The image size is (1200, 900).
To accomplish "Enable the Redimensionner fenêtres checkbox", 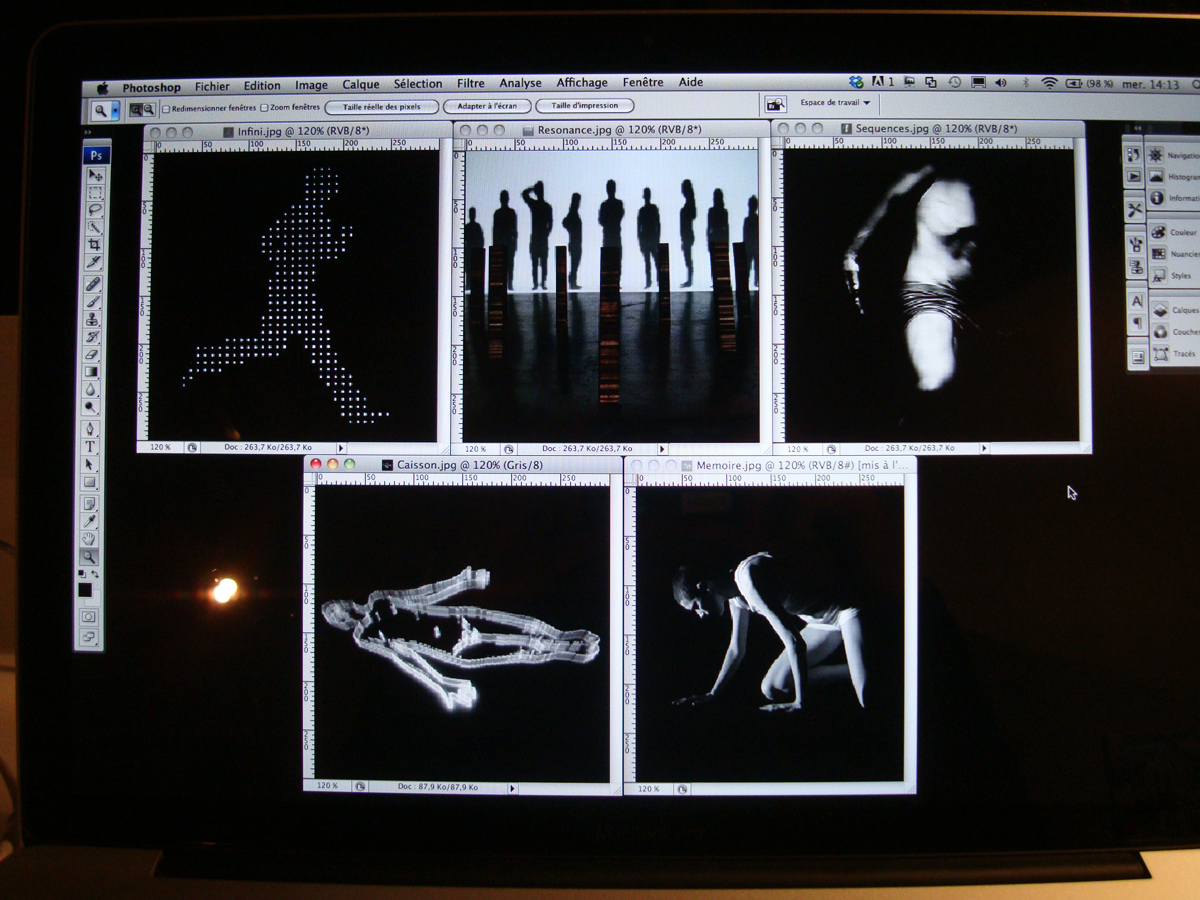I will [x=166, y=108].
